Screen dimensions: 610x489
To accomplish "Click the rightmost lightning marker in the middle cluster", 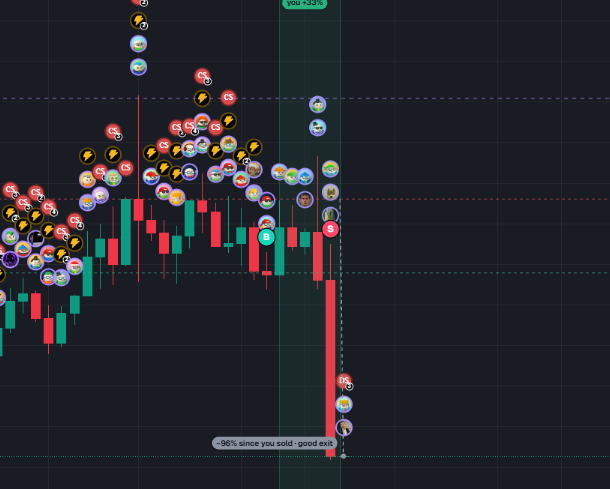I will click(254, 147).
